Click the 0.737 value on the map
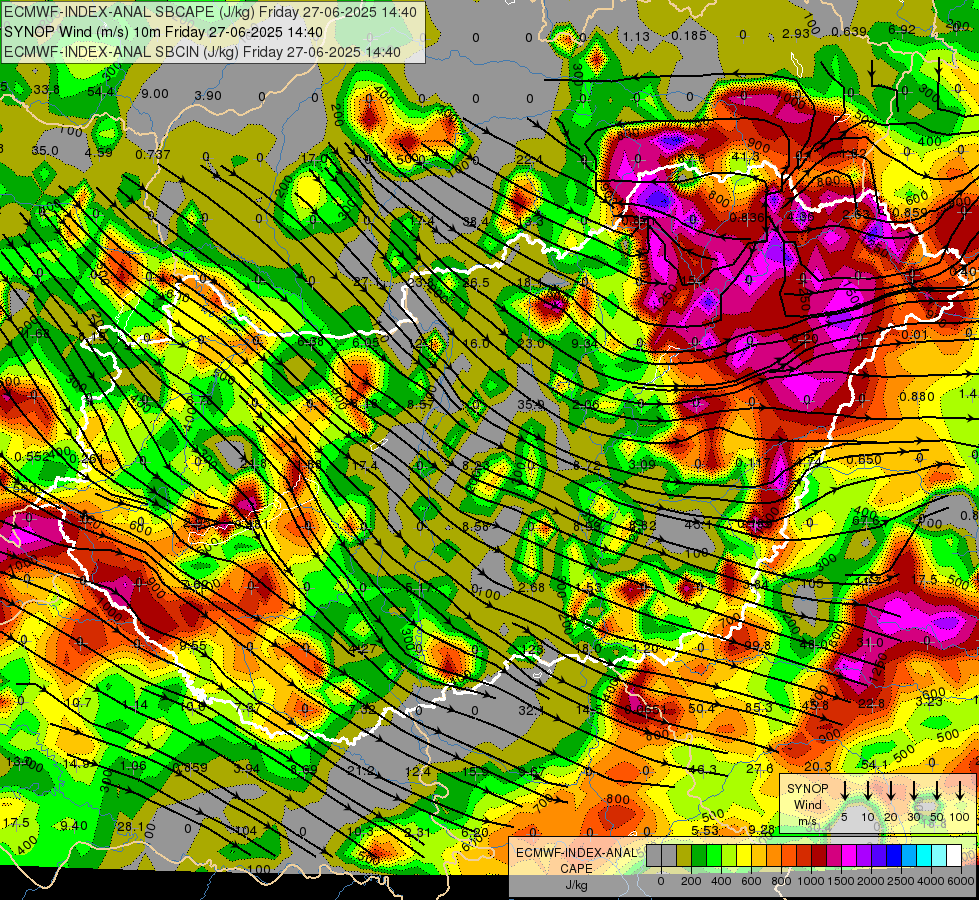 pos(153,154)
